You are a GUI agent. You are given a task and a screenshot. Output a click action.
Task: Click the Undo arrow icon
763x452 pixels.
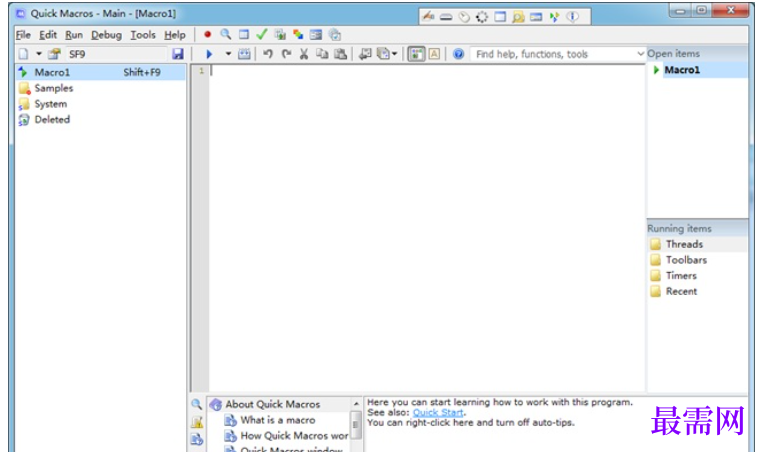(x=268, y=54)
